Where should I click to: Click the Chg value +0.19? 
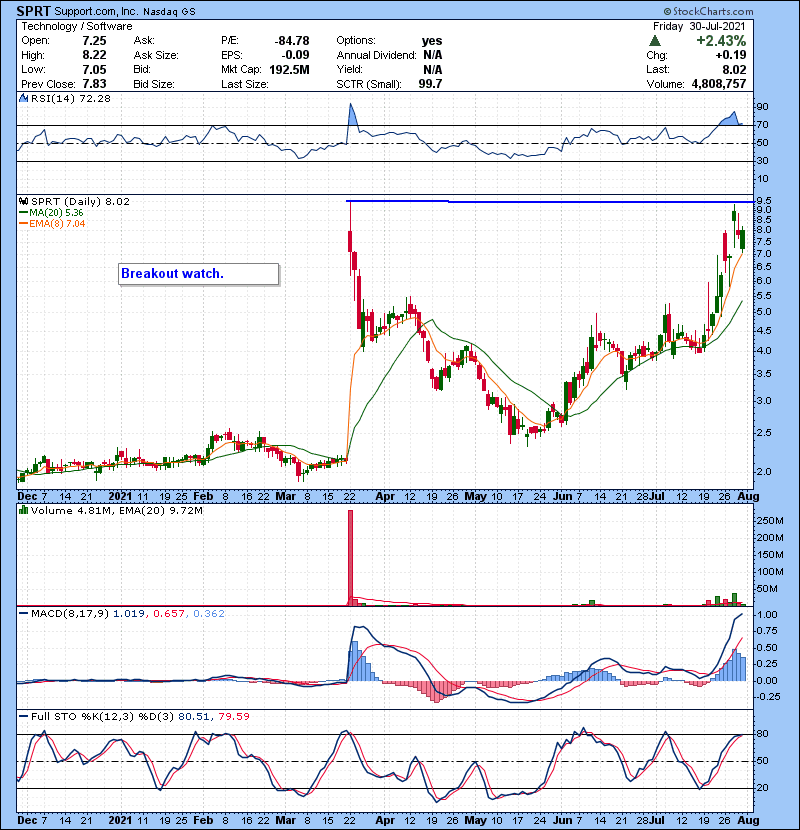731,55
